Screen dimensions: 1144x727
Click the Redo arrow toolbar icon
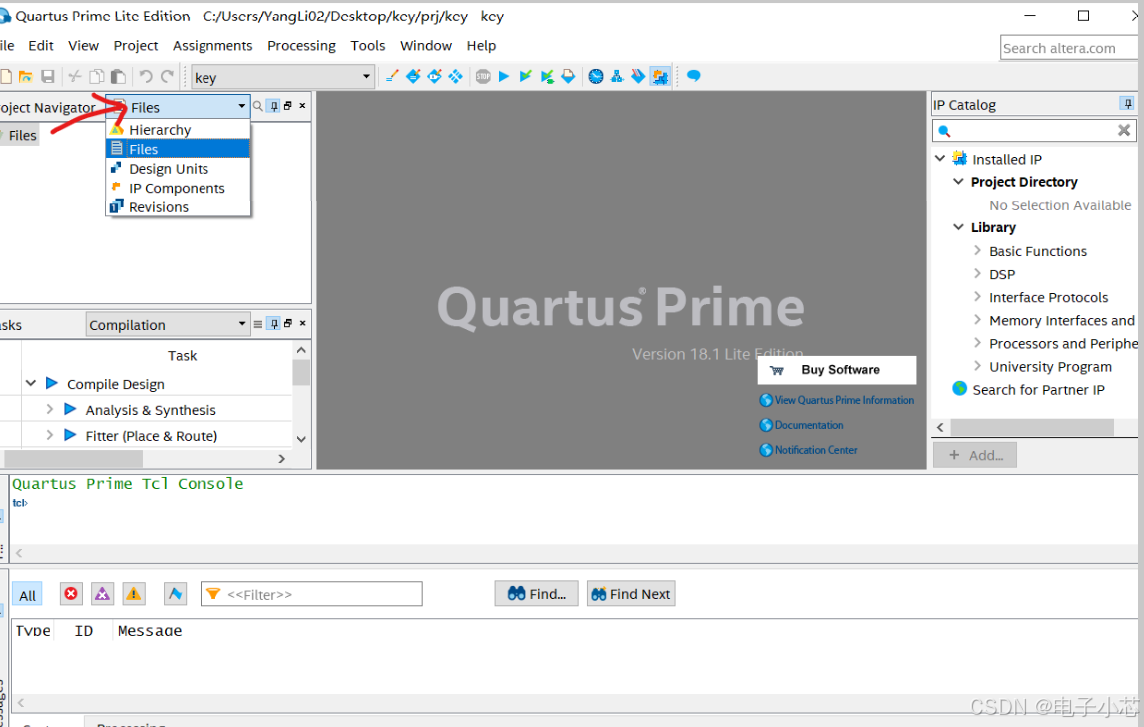(167, 77)
